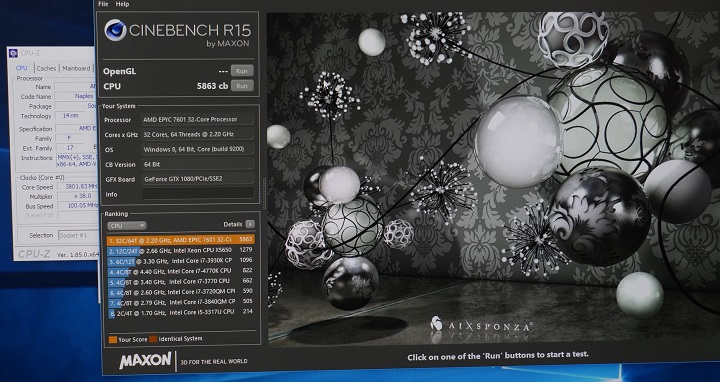
Task: Click the ranking Details label
Action: [232, 225]
